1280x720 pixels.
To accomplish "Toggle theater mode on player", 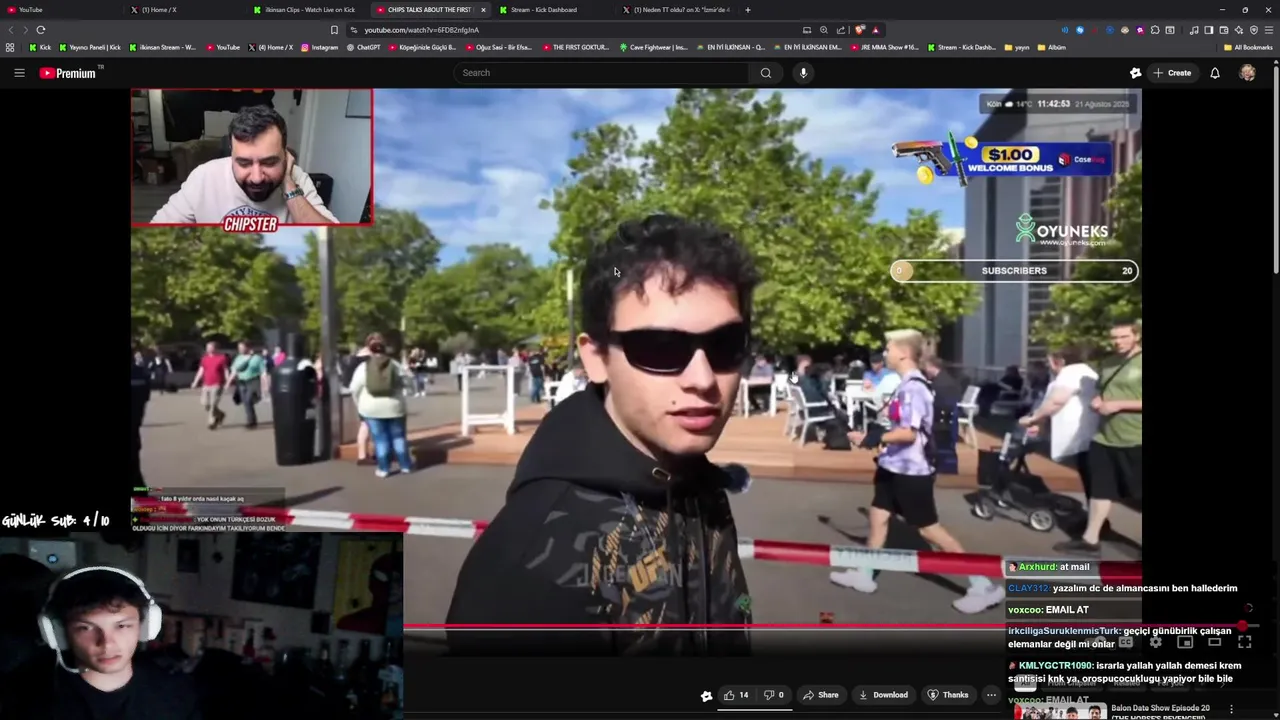I will 1215,643.
